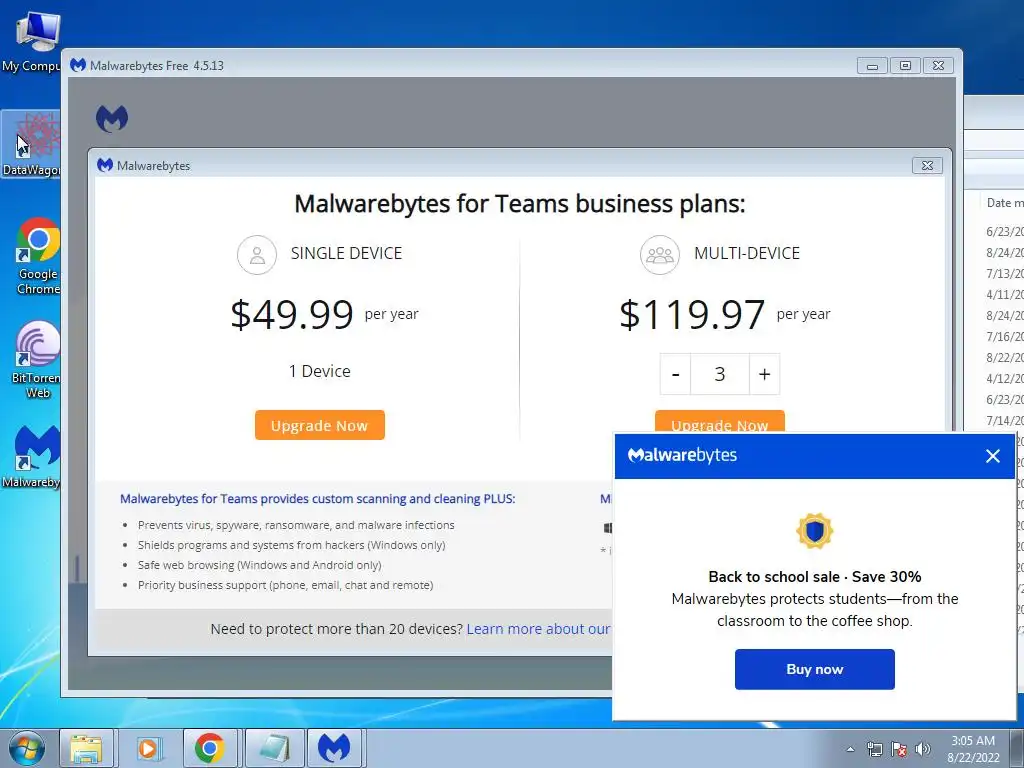
Task: Click the Malwarebytes dialog title icon
Action: click(104, 165)
